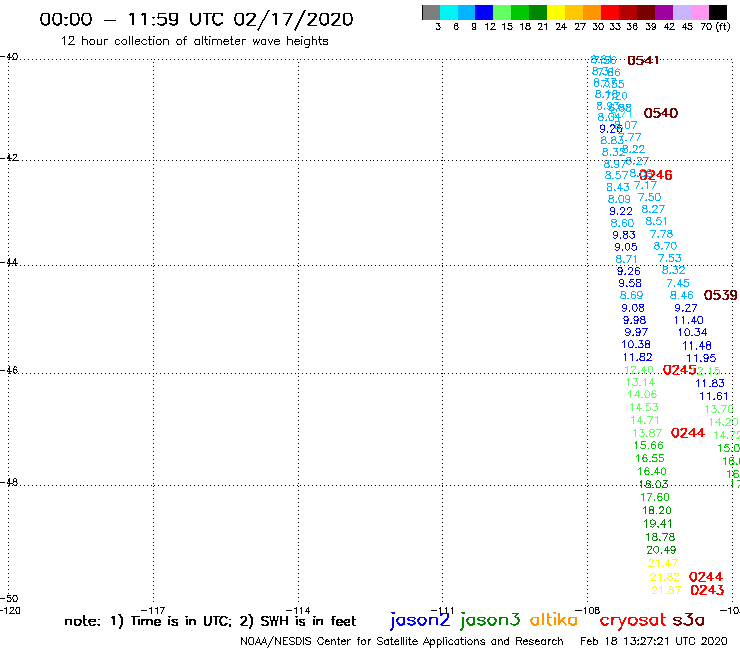Click the wave height value 10.34
Image resolution: width=740 pixels, height=650 pixels.
[x=692, y=332]
